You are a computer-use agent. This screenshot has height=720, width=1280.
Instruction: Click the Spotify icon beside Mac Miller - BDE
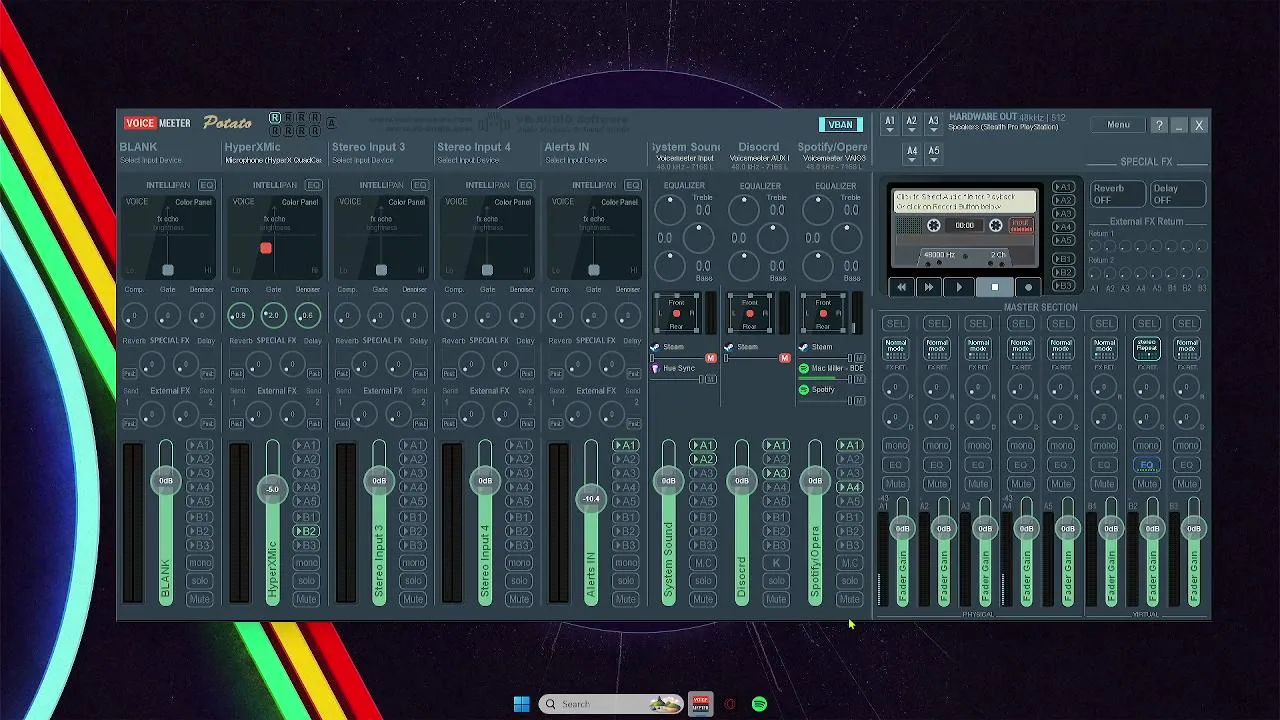[x=803, y=368]
